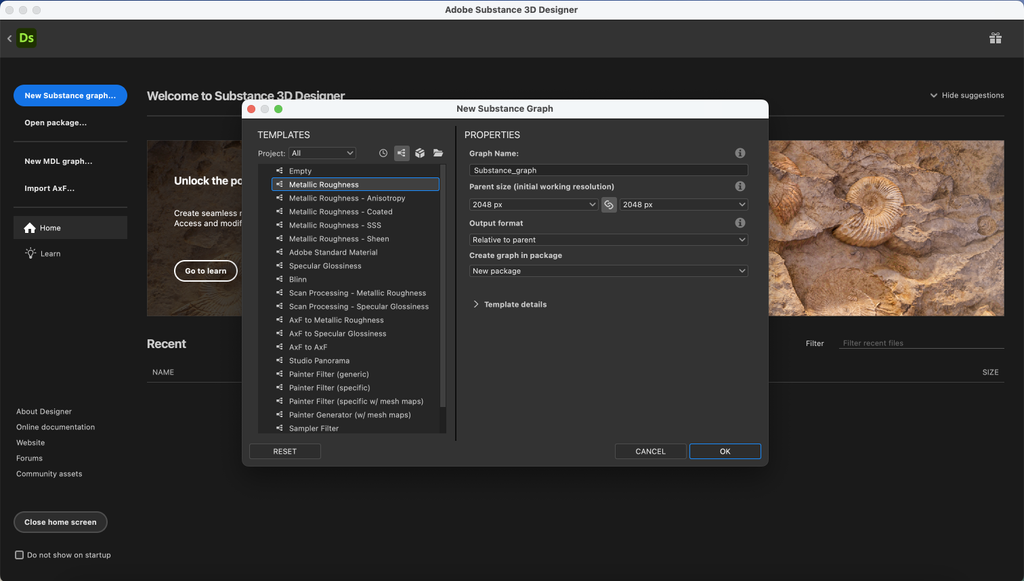
Task: Confirm graph creation with OK
Action: click(724, 451)
